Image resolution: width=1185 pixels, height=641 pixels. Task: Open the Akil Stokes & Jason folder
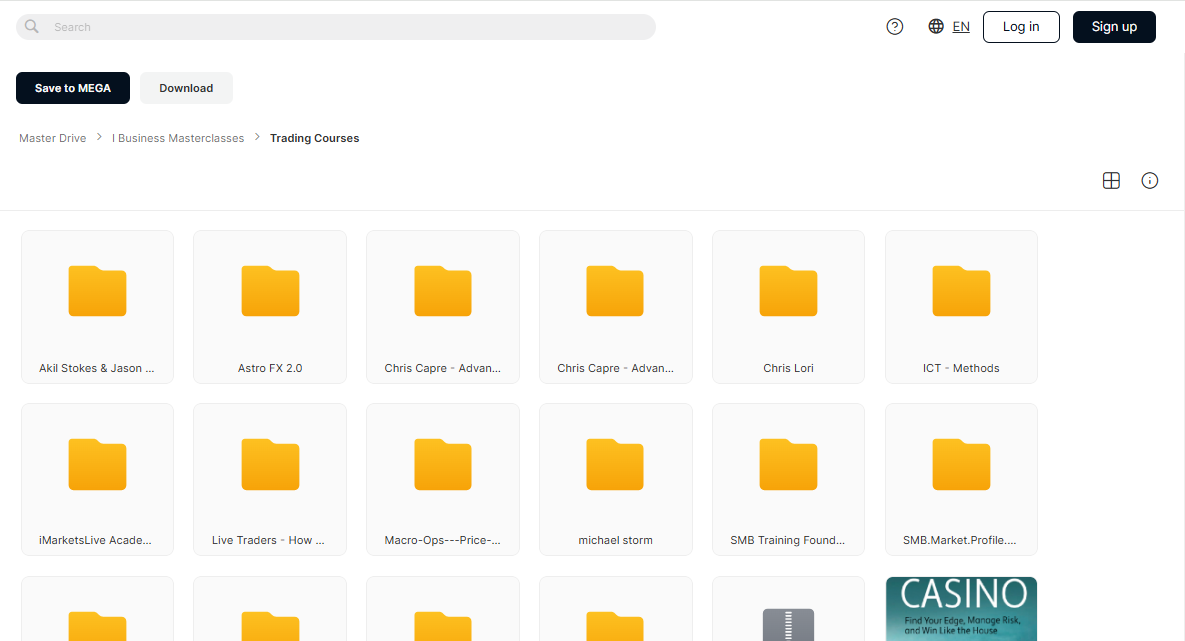(x=97, y=307)
